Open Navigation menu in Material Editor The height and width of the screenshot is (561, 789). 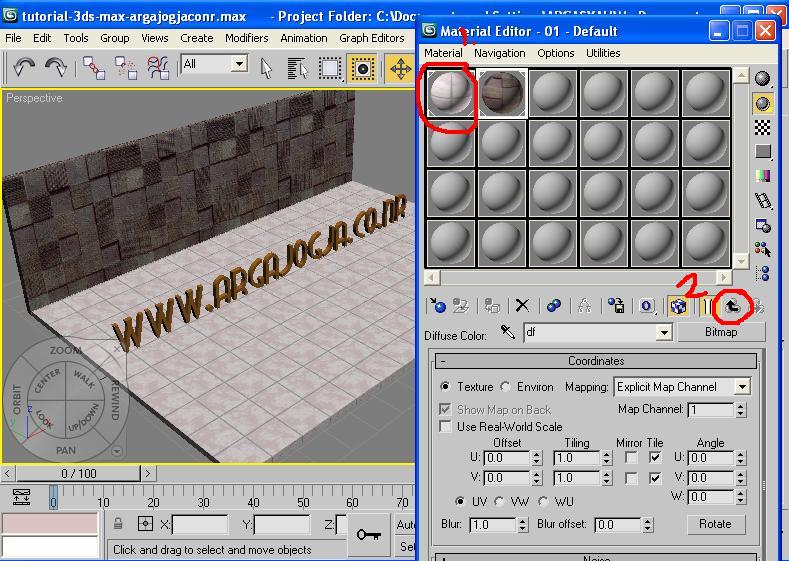(499, 53)
